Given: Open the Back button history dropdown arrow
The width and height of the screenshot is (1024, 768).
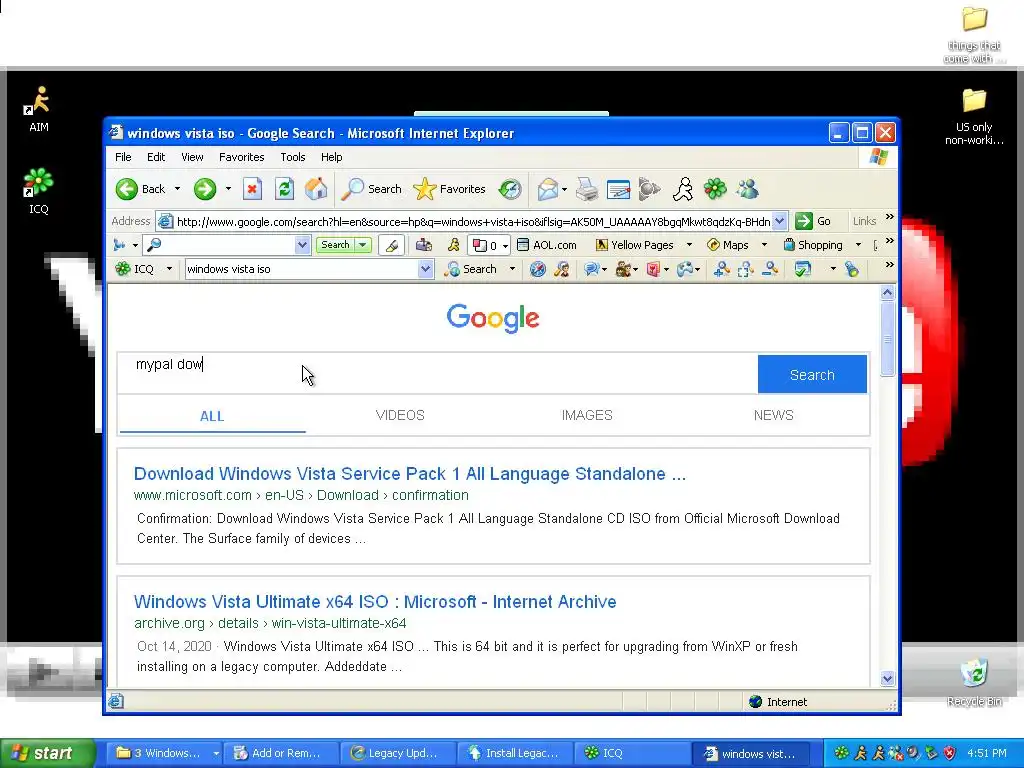Looking at the screenshot, I should tap(177, 189).
